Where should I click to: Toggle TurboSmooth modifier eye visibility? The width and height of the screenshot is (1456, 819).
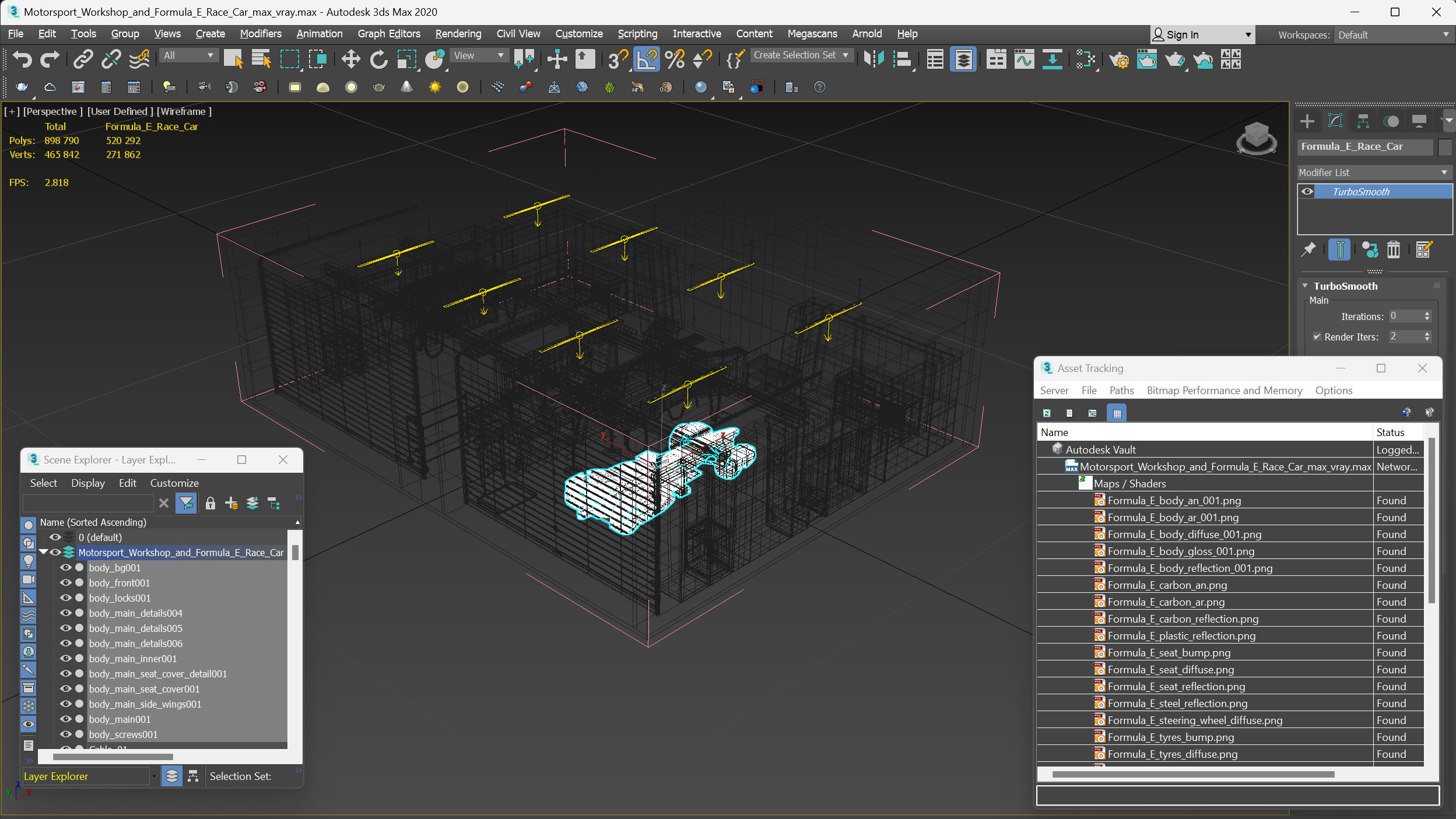tap(1307, 191)
